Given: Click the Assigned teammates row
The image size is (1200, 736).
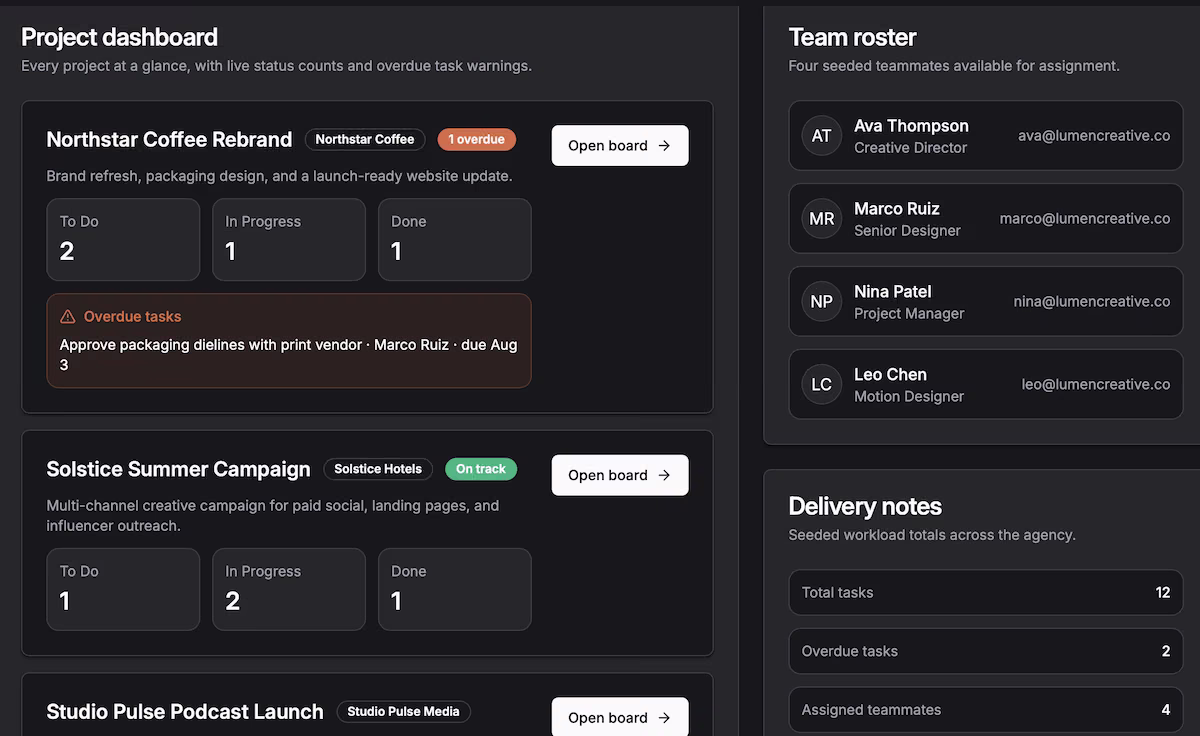Looking at the screenshot, I should tap(986, 710).
